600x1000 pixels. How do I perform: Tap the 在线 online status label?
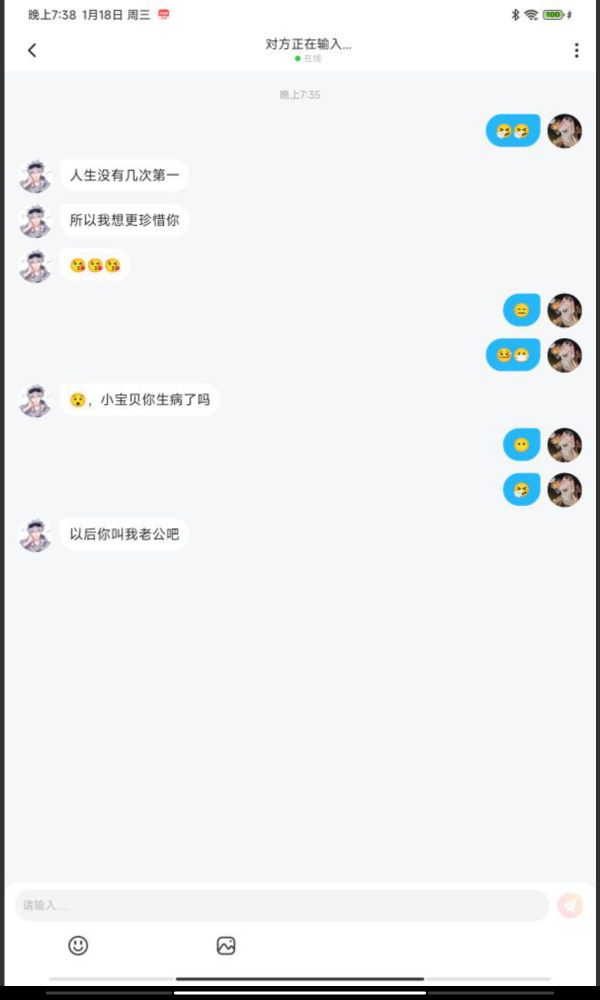coord(309,59)
